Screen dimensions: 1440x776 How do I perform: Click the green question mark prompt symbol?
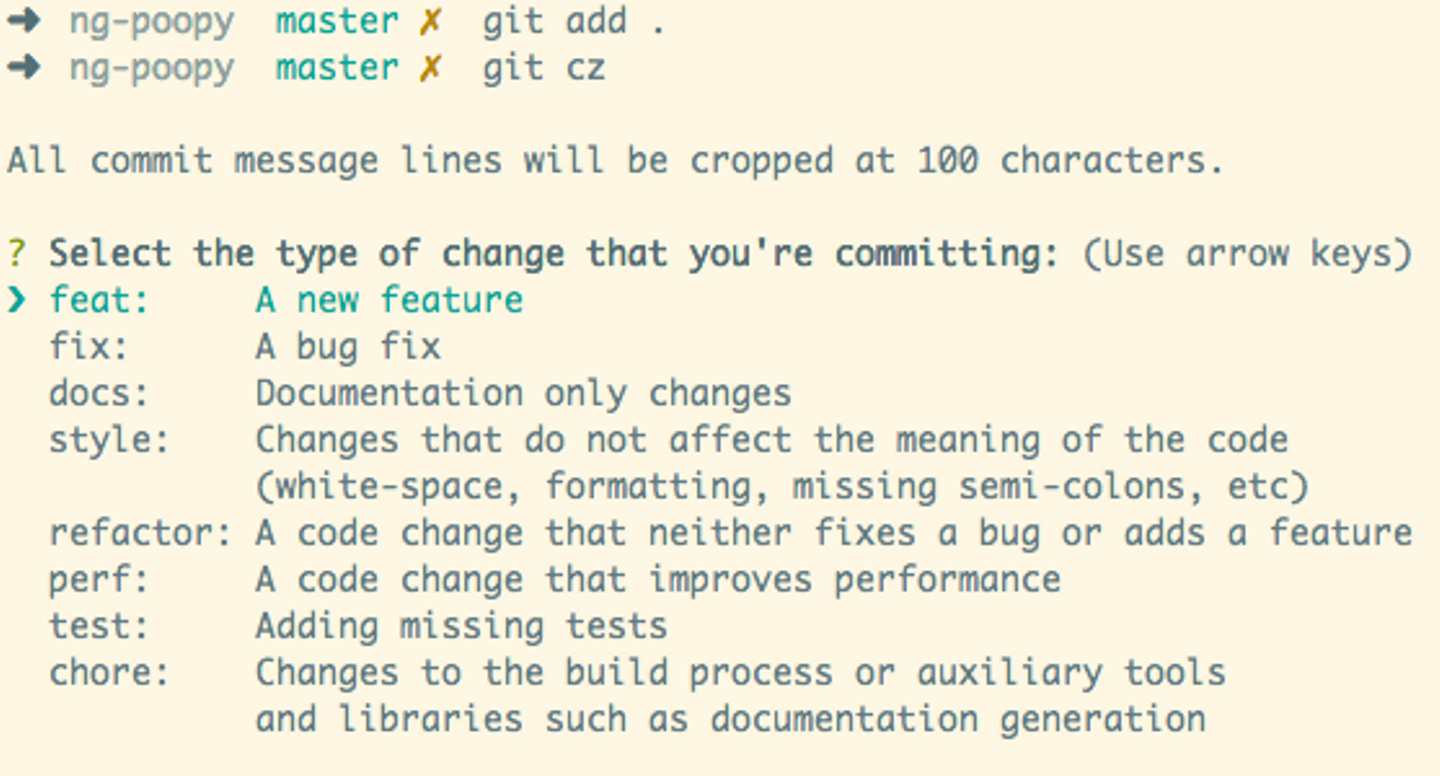[16, 254]
